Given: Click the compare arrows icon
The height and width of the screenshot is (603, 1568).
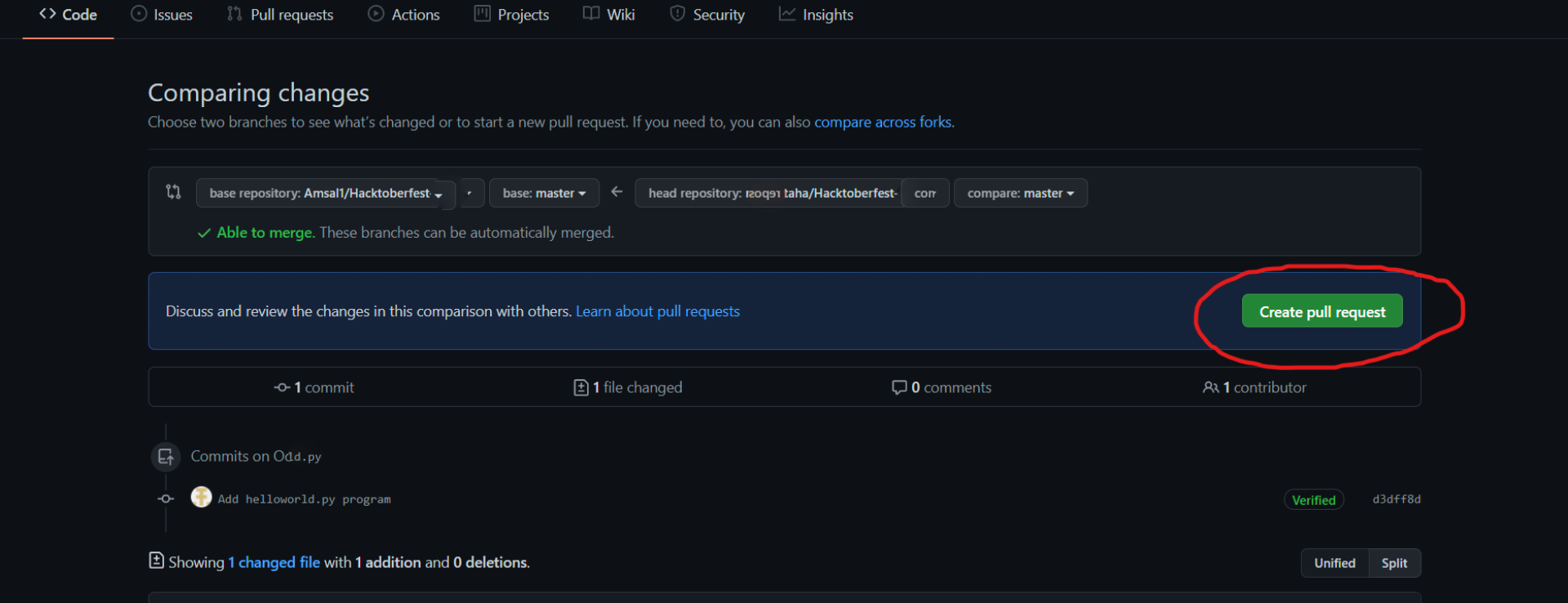Looking at the screenshot, I should point(173,192).
